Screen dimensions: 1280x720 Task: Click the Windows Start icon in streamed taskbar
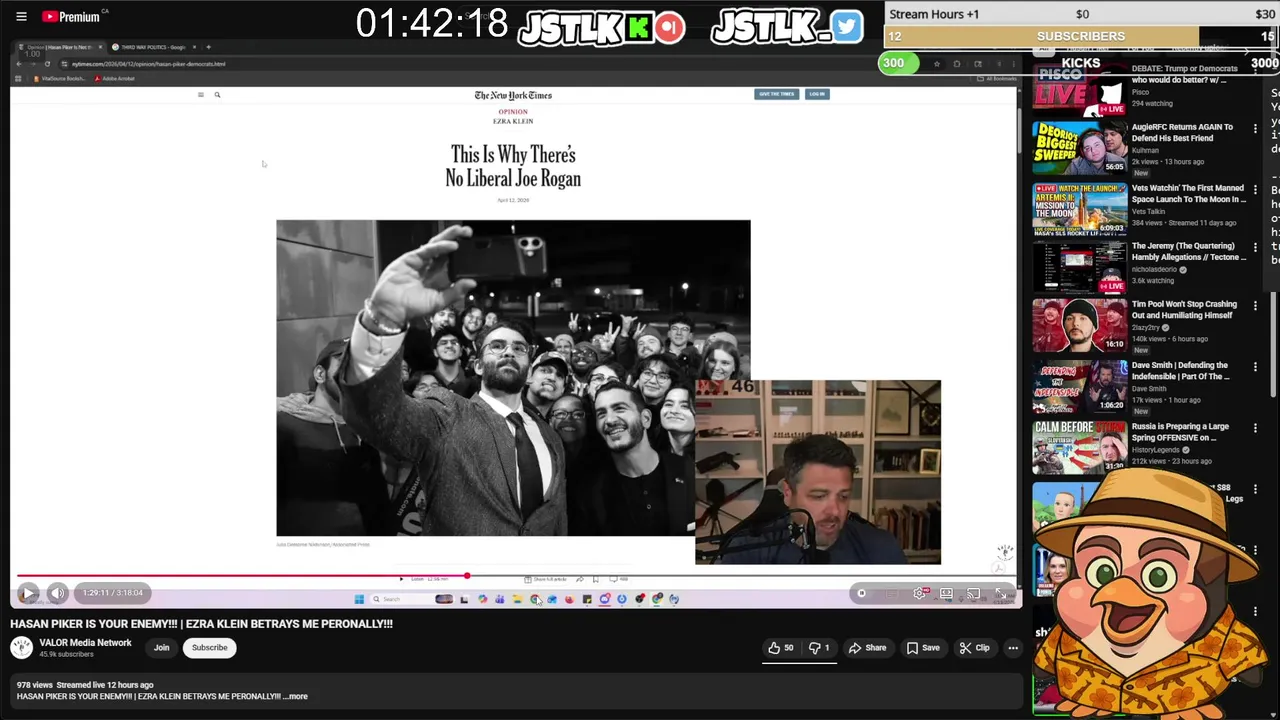pos(359,599)
